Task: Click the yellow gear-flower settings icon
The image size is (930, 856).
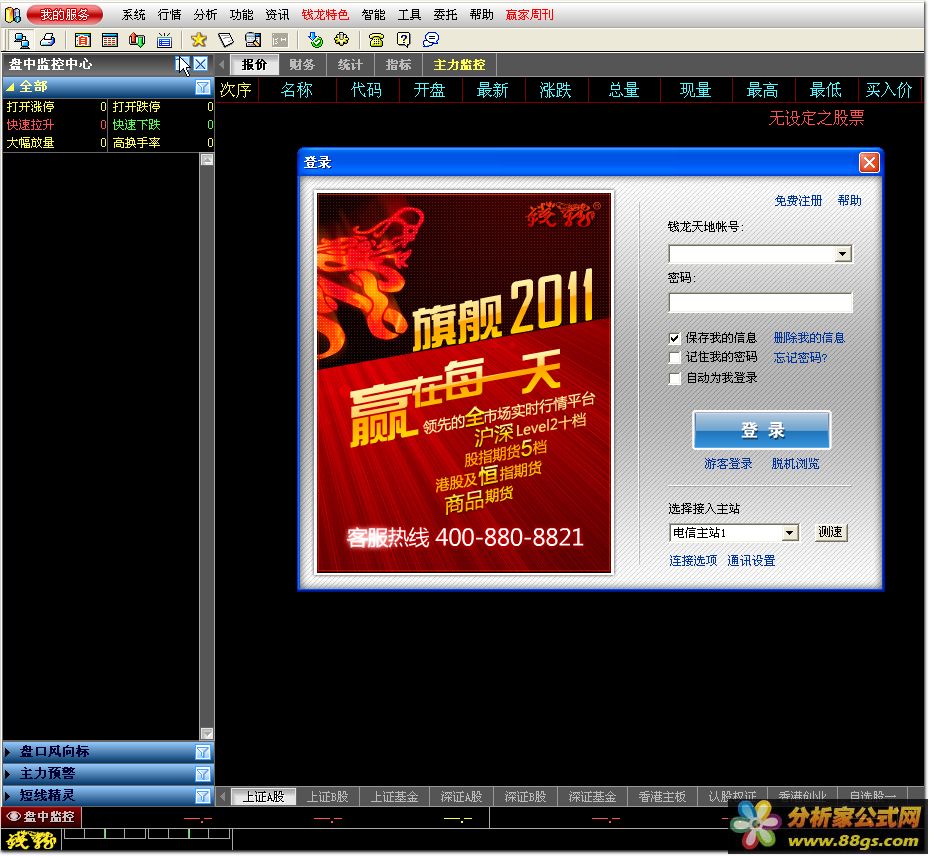Action: pyautogui.click(x=342, y=40)
